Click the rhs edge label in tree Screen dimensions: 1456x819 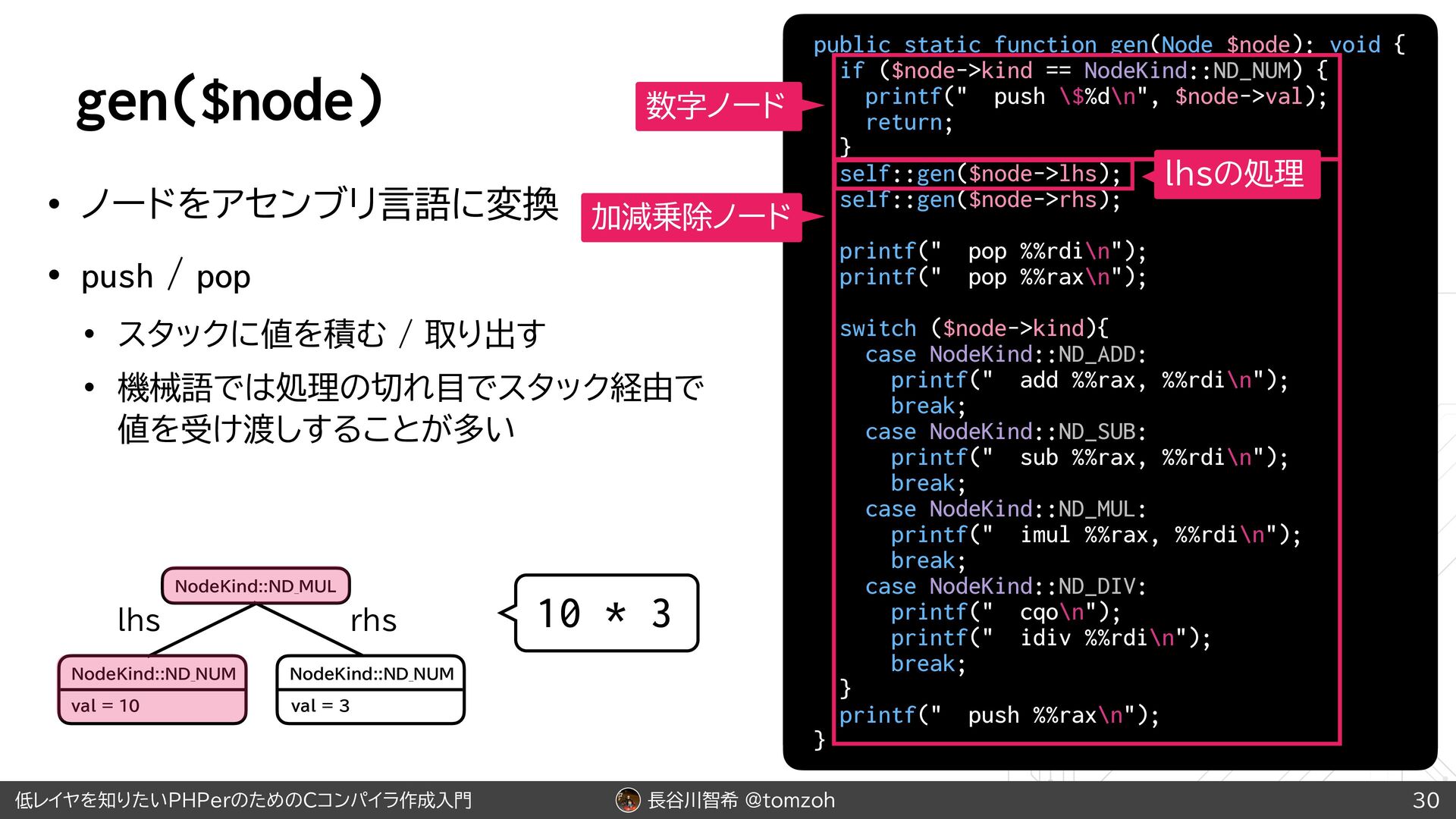point(373,620)
